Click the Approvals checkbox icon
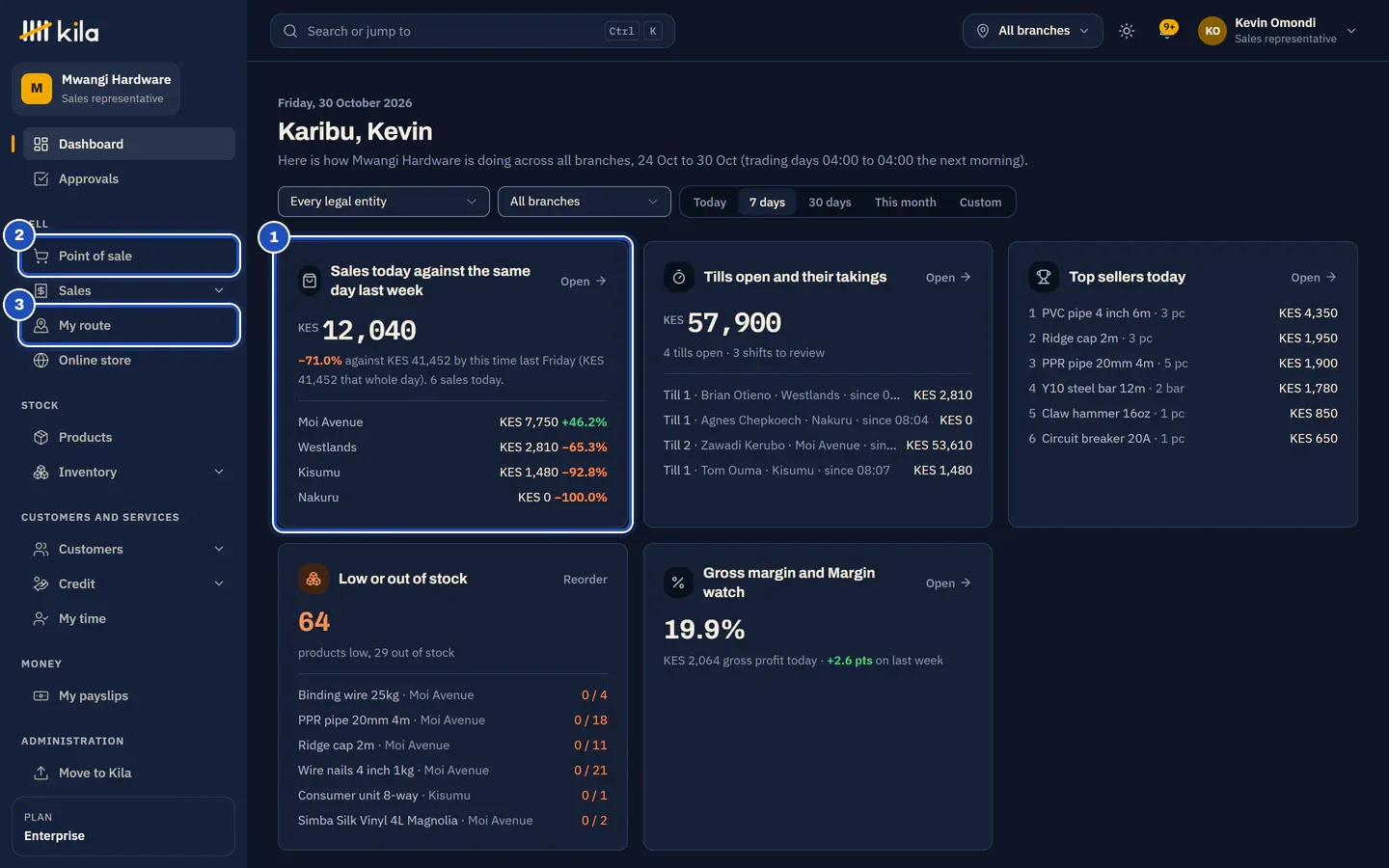The width and height of the screenshot is (1389, 868). tap(41, 178)
